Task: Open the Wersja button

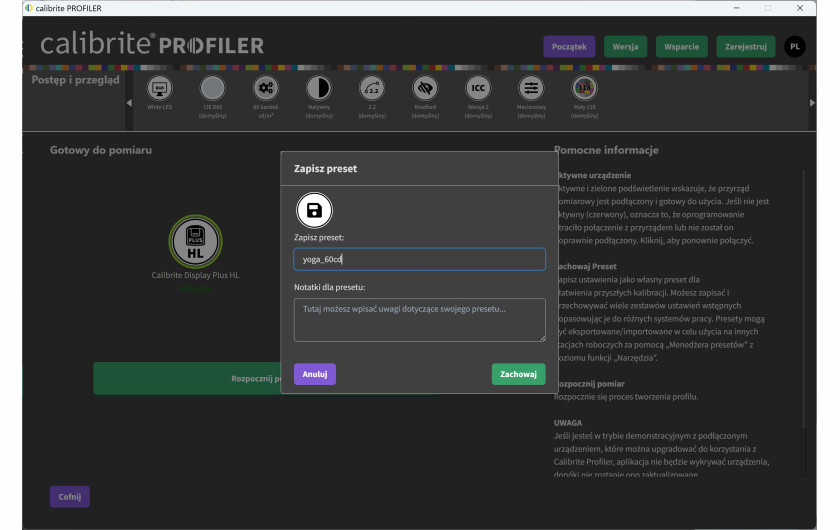Action: click(x=625, y=47)
